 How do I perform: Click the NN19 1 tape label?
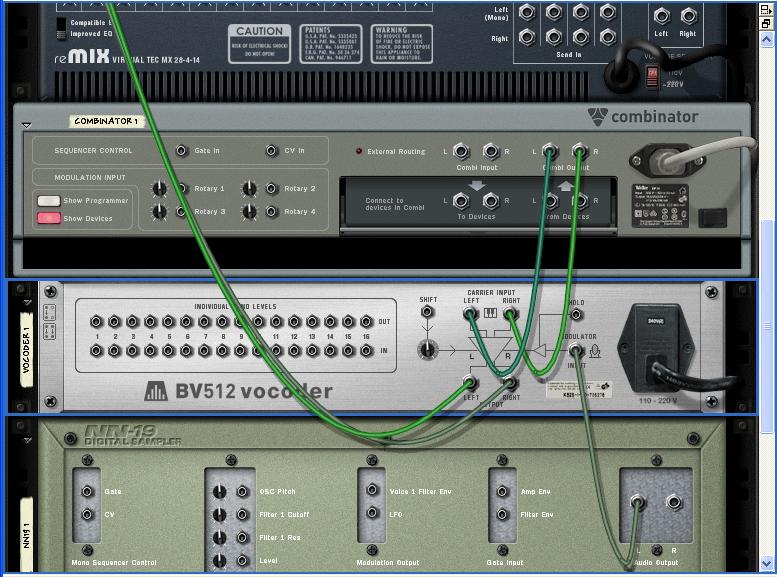(x=26, y=535)
